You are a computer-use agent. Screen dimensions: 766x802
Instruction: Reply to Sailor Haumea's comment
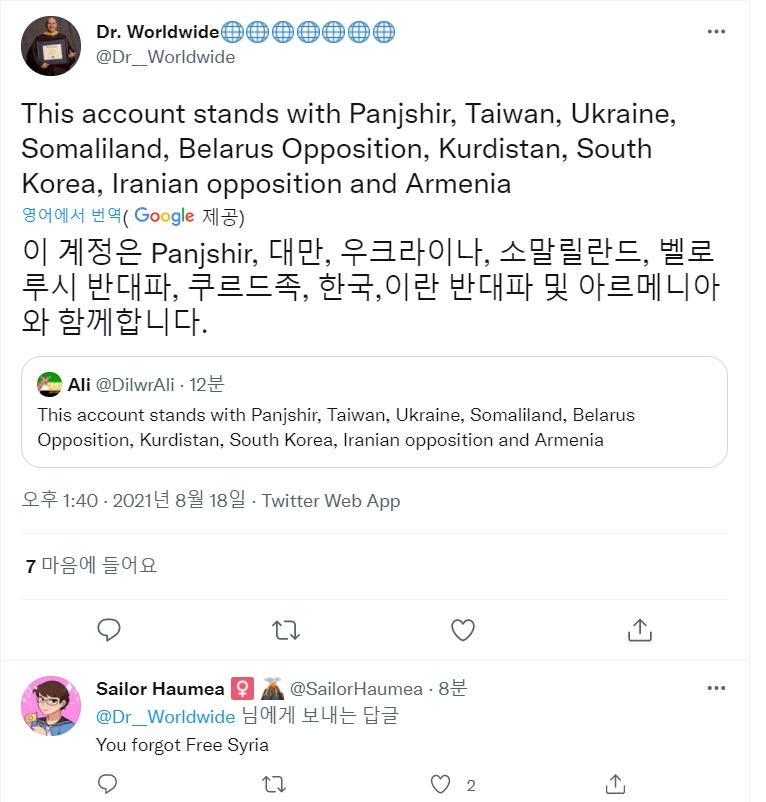pyautogui.click(x=109, y=782)
